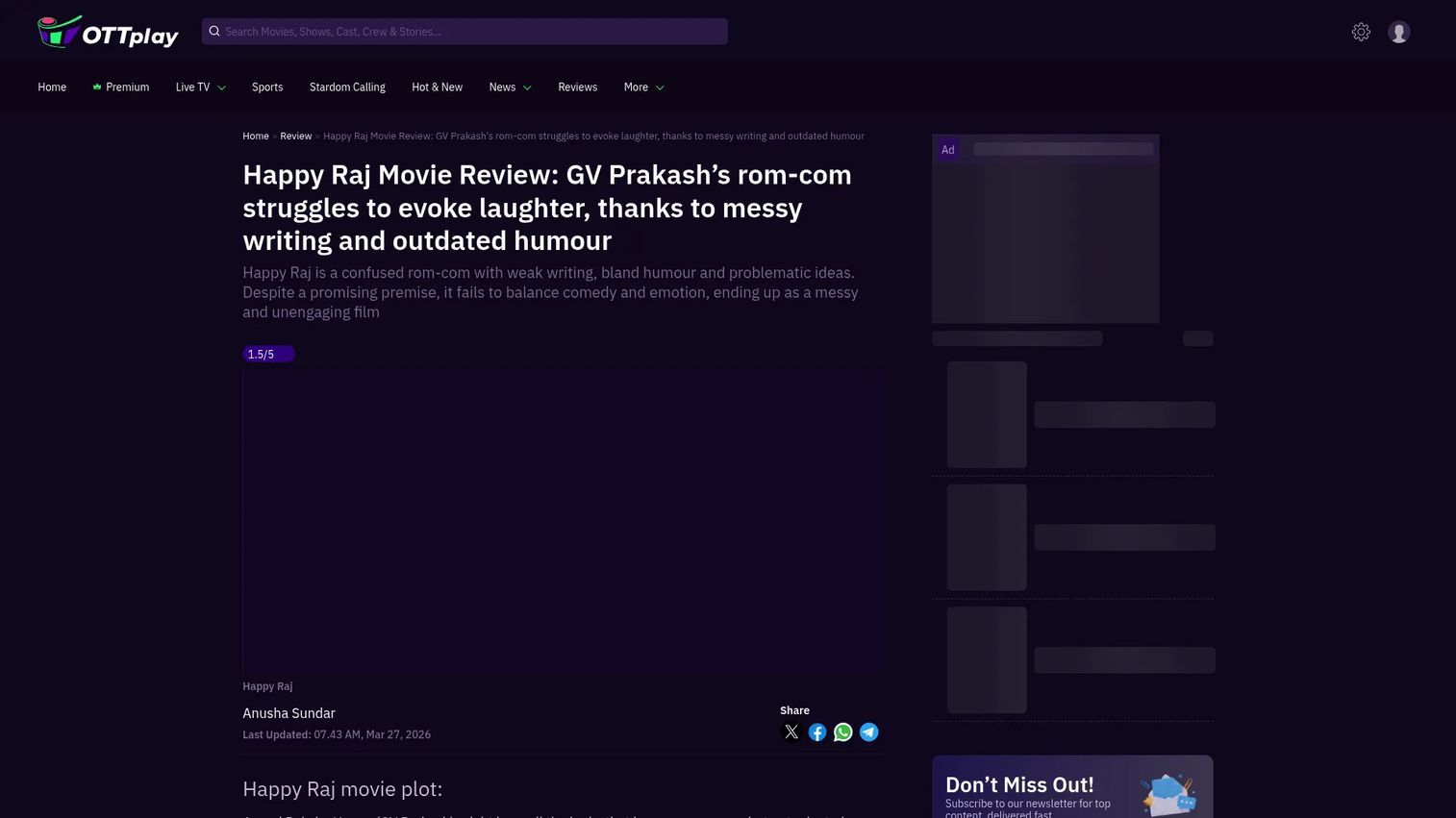Viewport: 1456px width, 818px height.
Task: Click the 1.5/5 rating badge
Action: pyautogui.click(x=268, y=354)
